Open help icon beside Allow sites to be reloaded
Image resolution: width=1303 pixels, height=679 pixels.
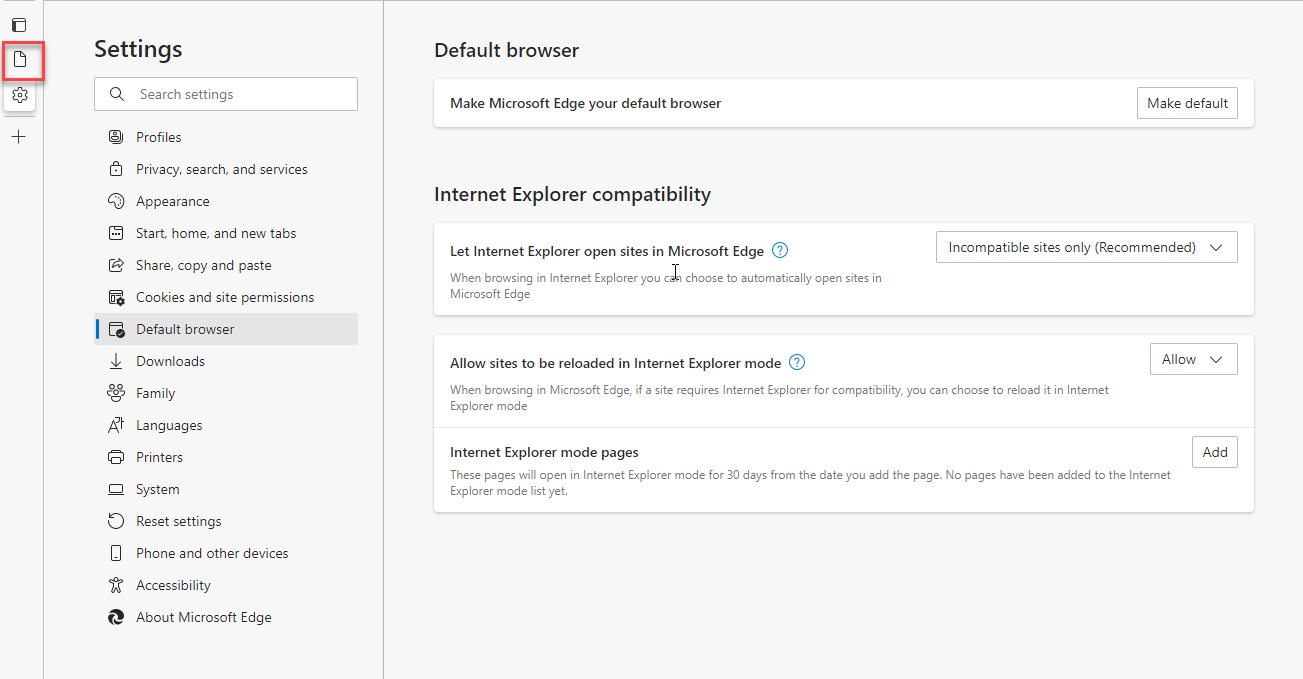pyautogui.click(x=797, y=363)
